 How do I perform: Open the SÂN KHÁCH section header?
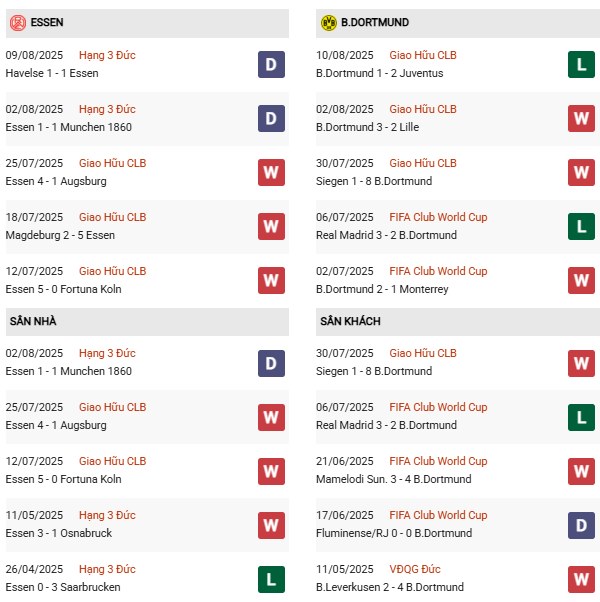point(351,321)
